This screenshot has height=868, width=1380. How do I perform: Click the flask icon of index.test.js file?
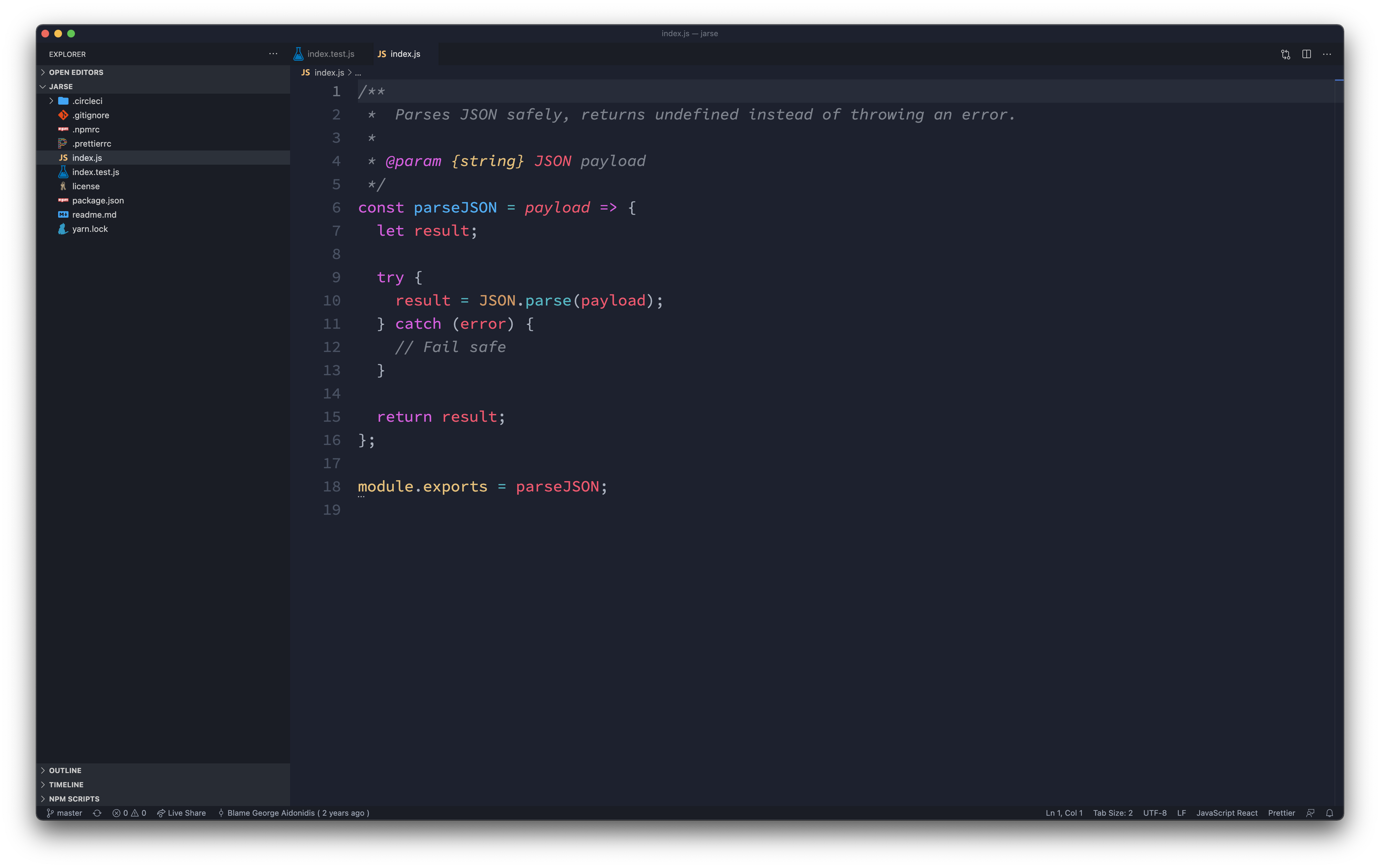(64, 172)
